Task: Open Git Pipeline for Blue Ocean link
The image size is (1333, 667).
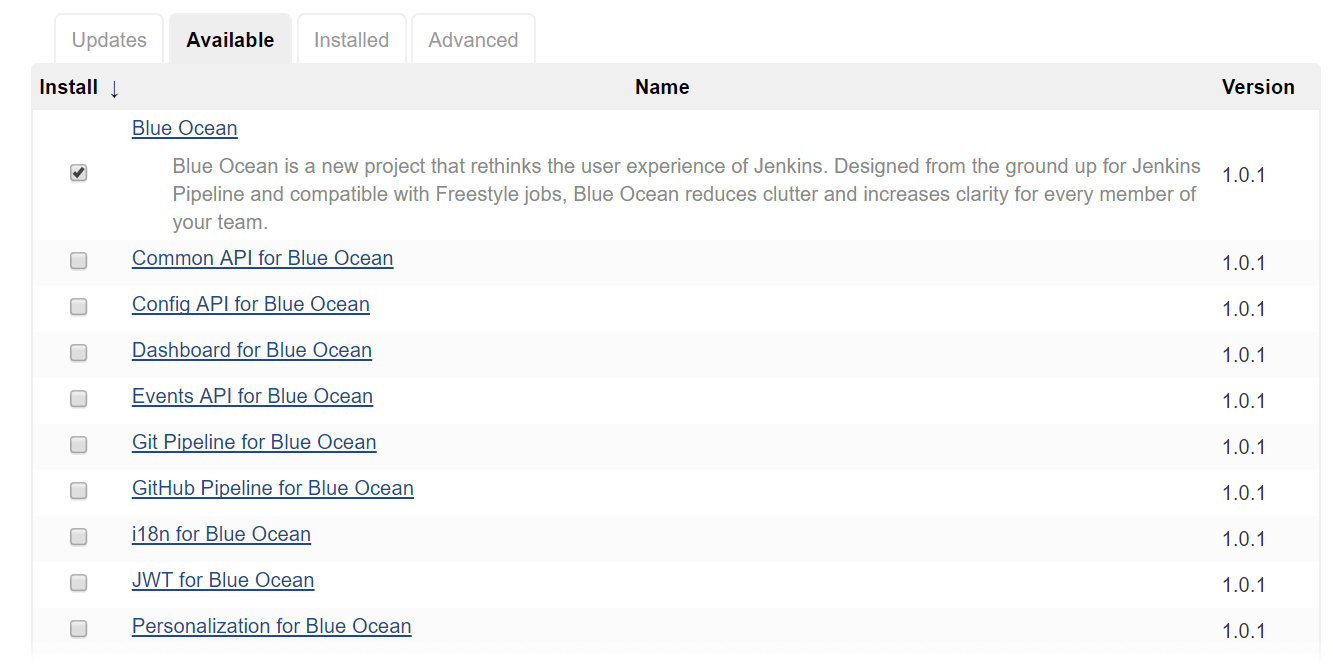Action: [254, 442]
